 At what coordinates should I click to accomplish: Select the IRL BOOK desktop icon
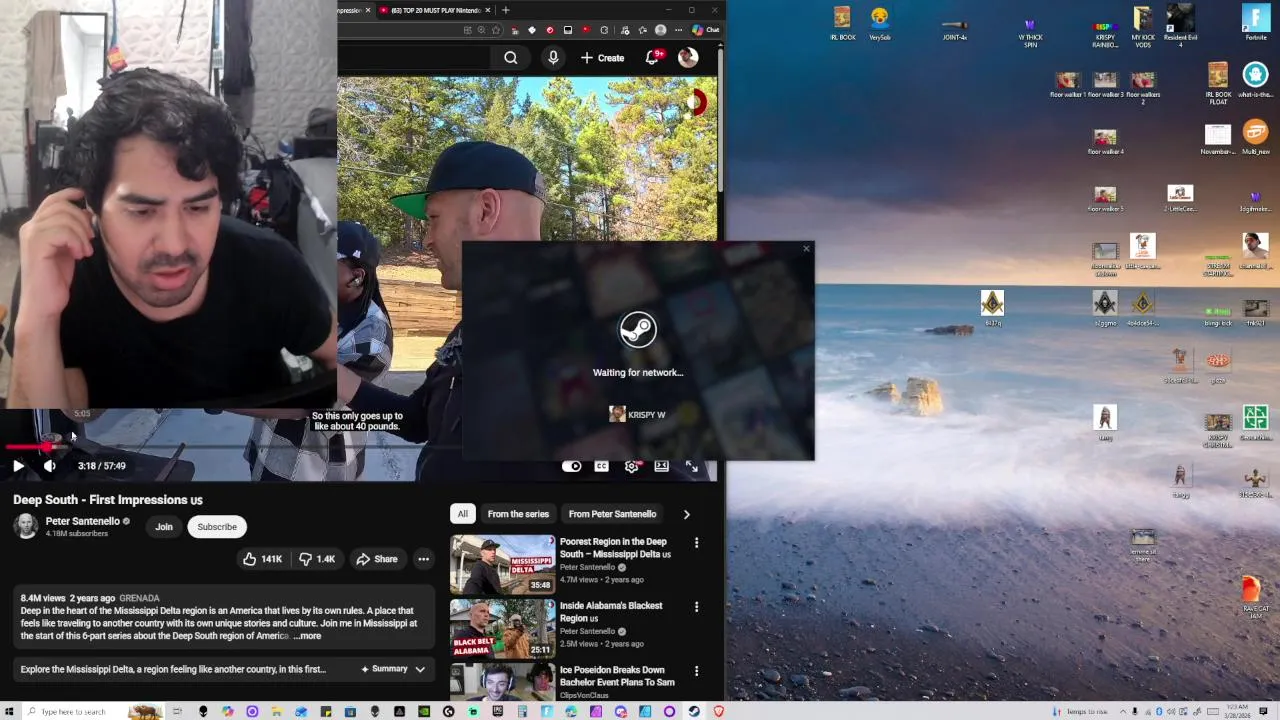pos(842,23)
